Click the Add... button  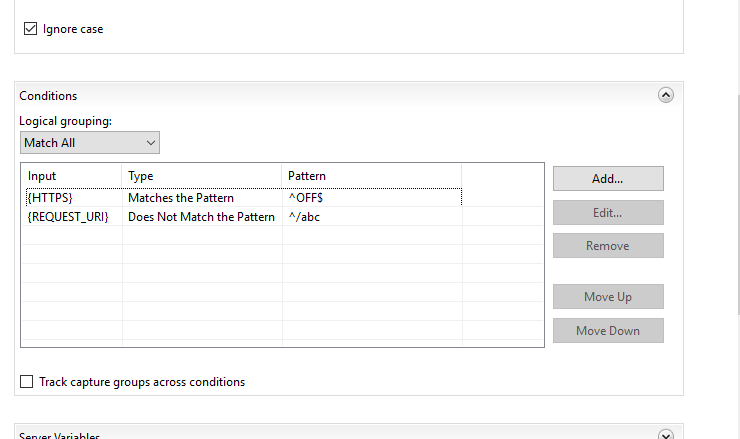click(607, 179)
